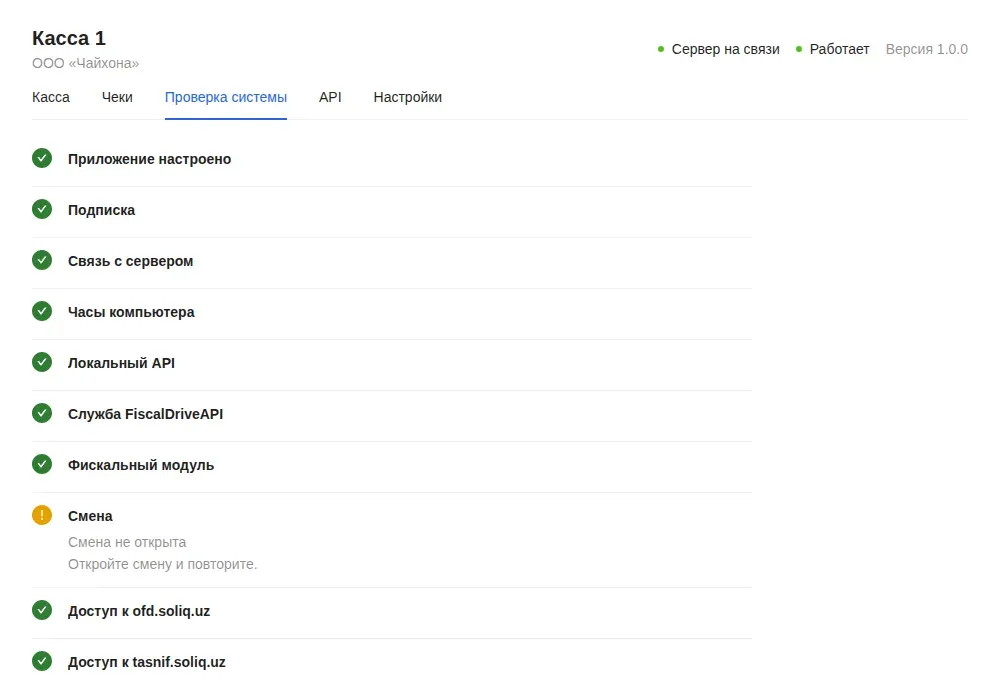Open the Касса tab
Image resolution: width=1000 pixels, height=680 pixels.
[51, 98]
